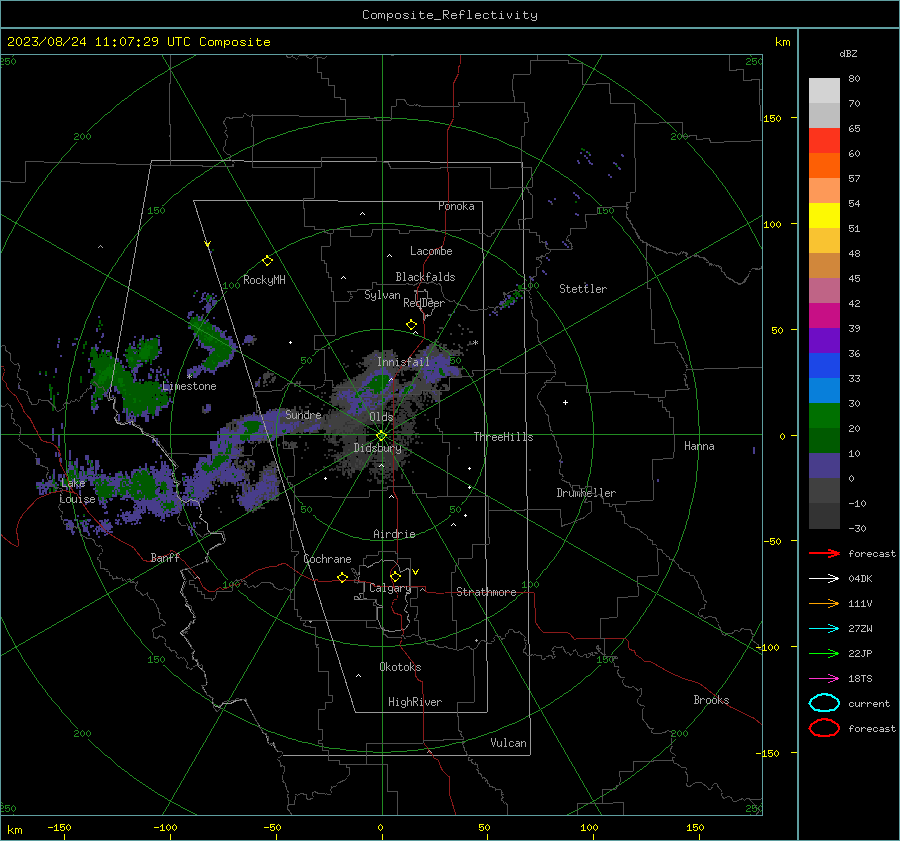Click the Vulcan town label

pyautogui.click(x=508, y=743)
